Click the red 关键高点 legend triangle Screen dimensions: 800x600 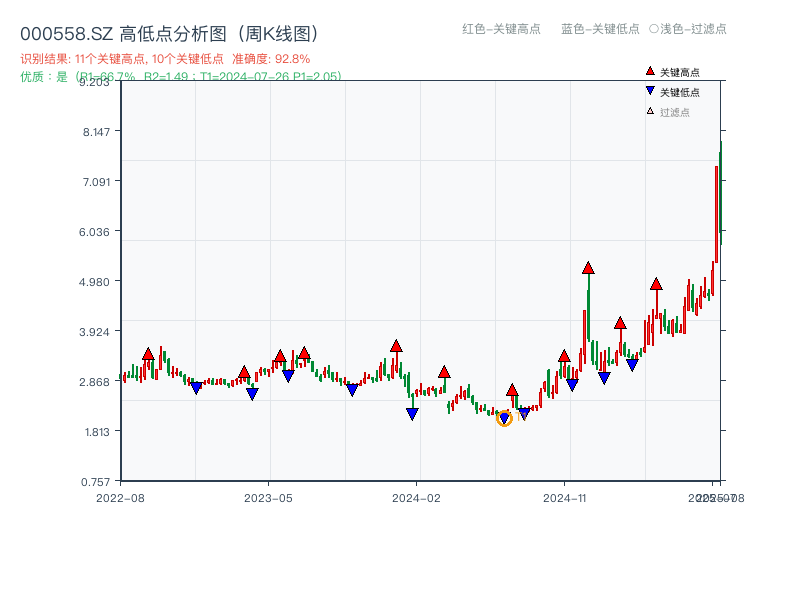pos(650,72)
